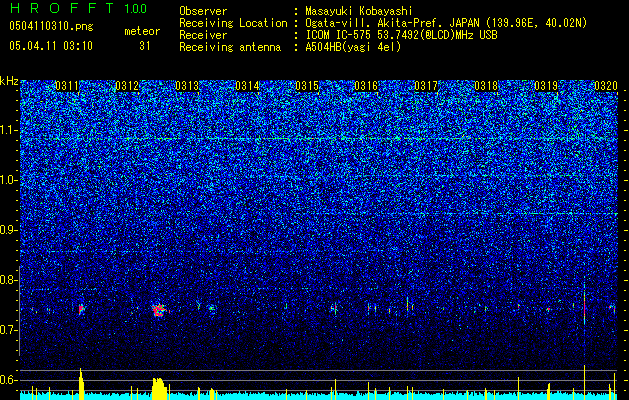Click the date stamp 05.04.11 03:10
Viewport: 629px width, 400px height.
point(51,46)
